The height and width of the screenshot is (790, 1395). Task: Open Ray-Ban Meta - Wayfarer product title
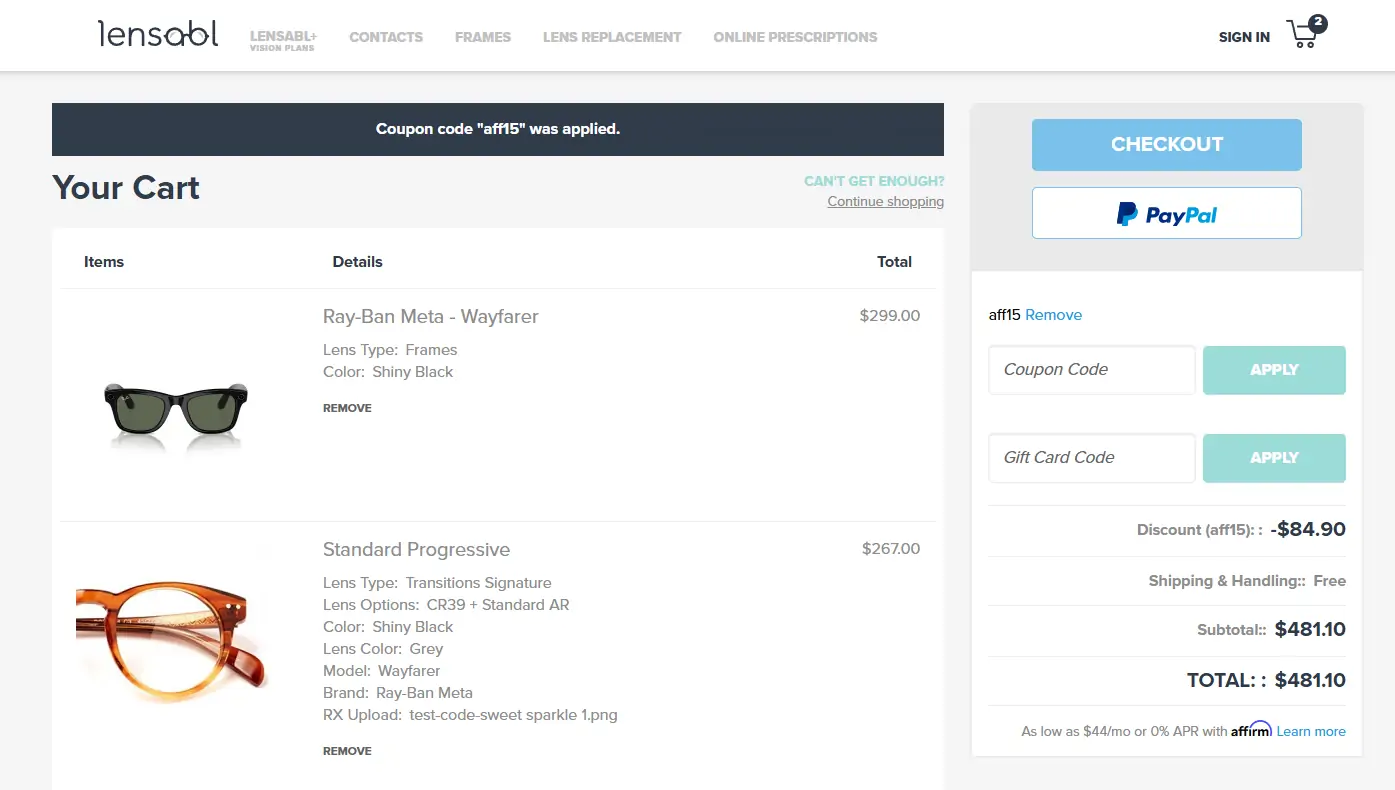[x=431, y=317]
